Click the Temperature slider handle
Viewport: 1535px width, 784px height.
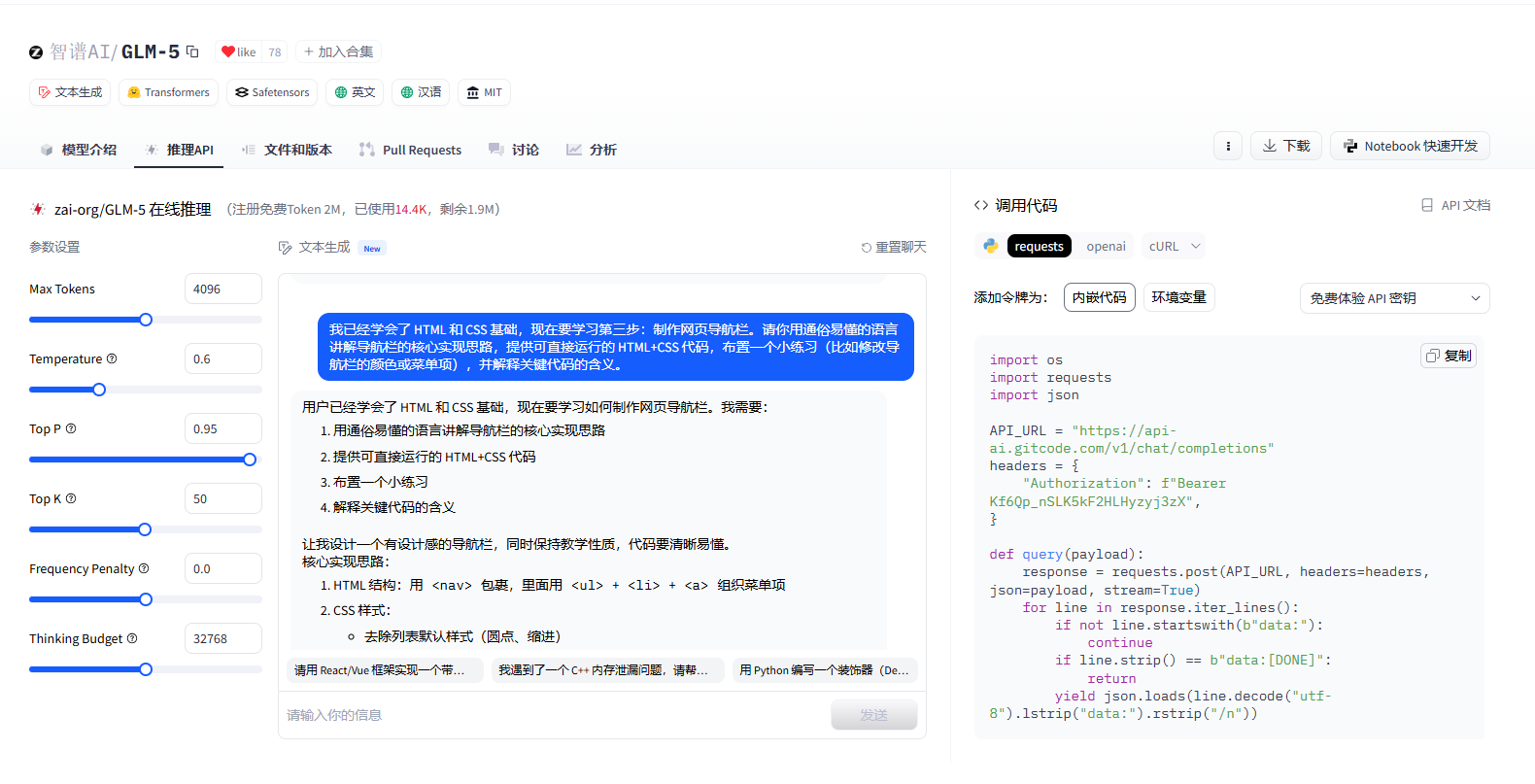coord(99,390)
